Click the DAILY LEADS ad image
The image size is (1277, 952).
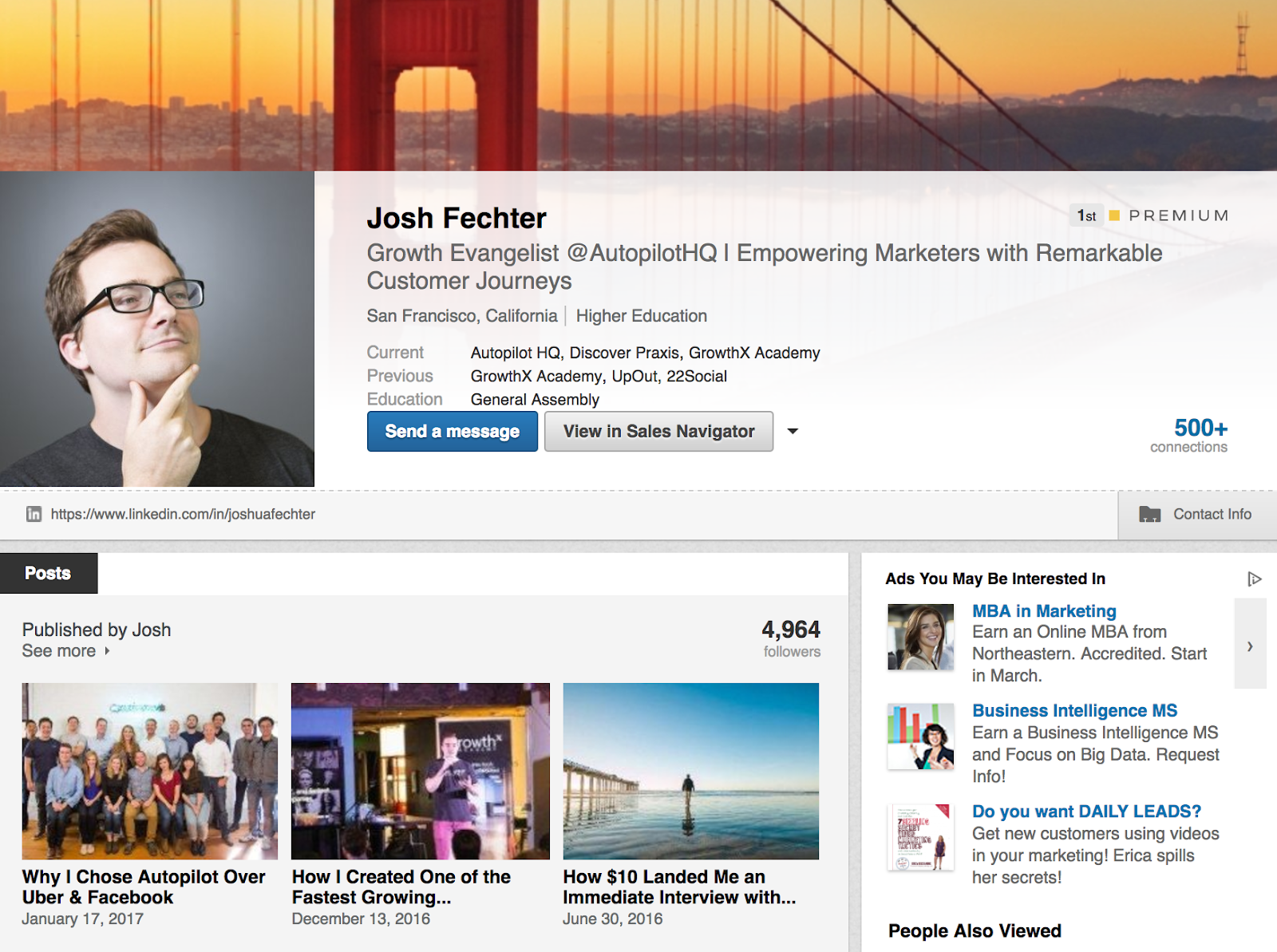921,837
